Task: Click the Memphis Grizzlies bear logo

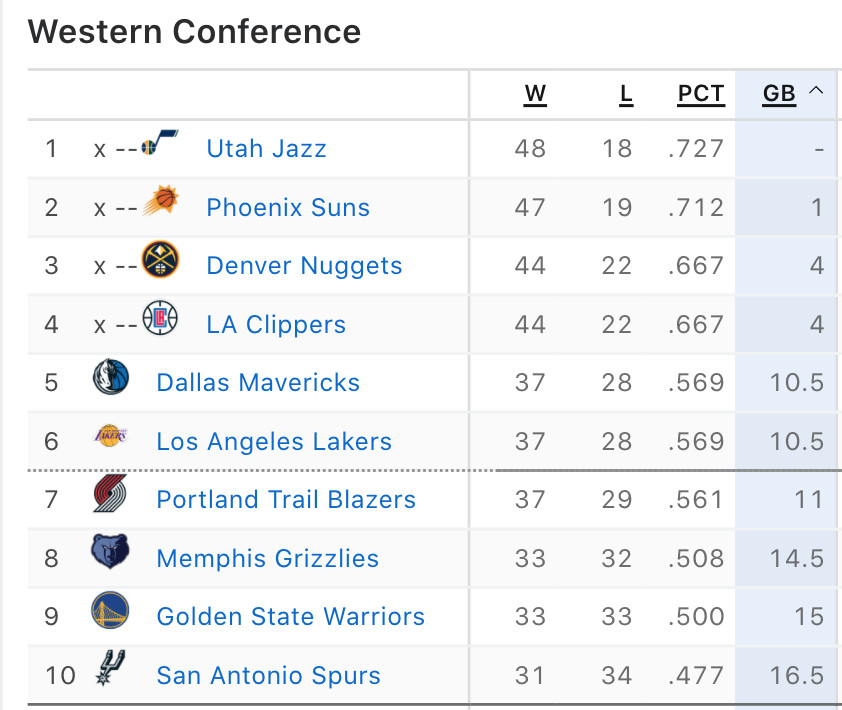Action: 110,551
